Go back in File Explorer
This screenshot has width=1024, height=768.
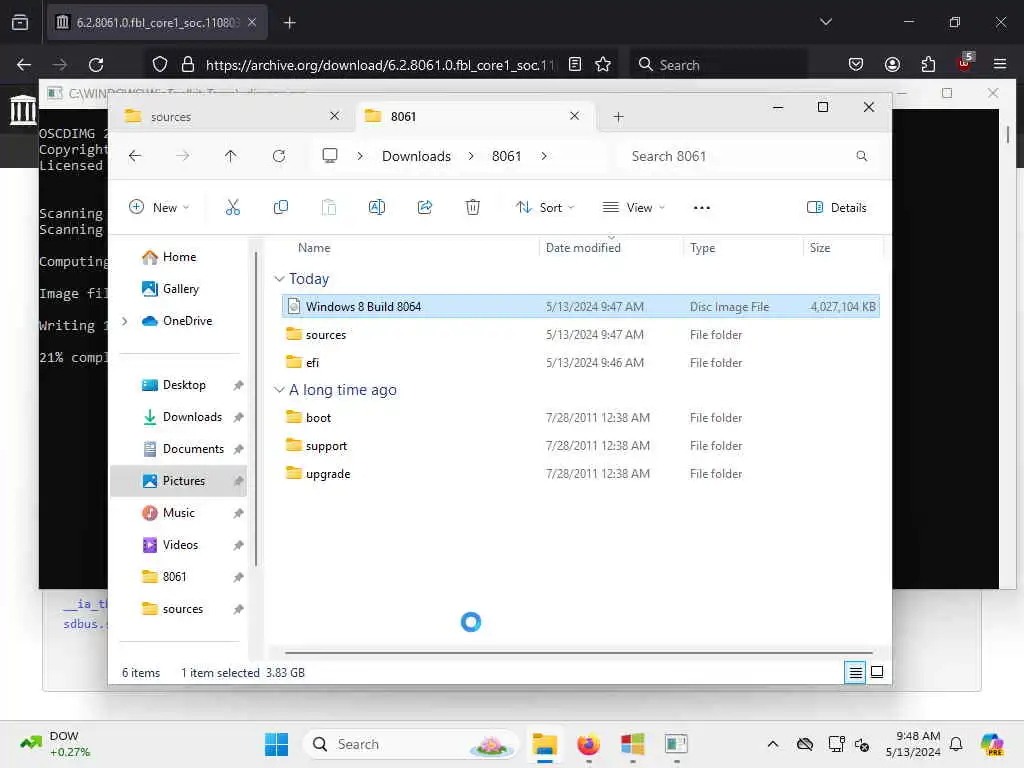[135, 156]
